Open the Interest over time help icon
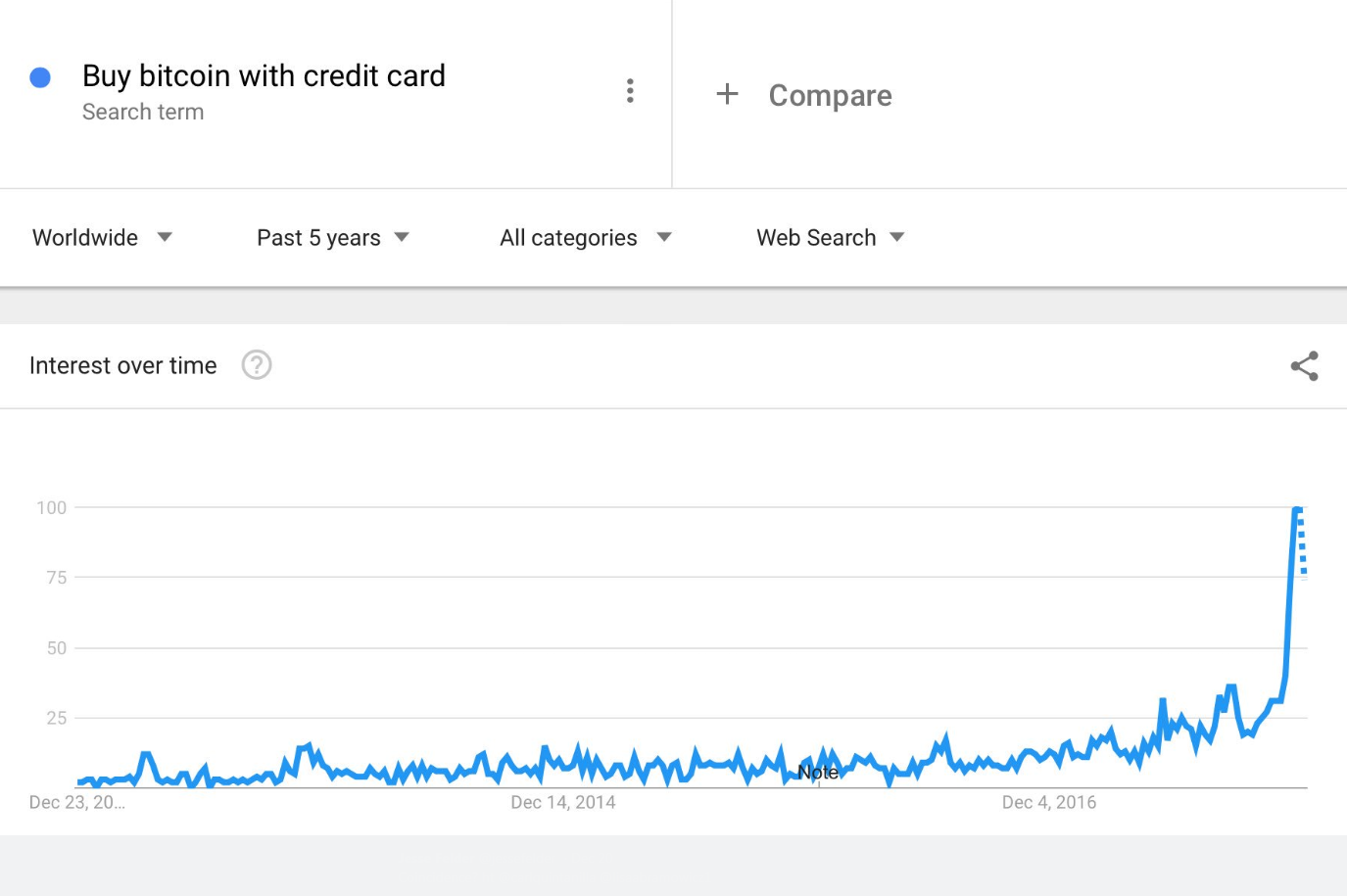1347x896 pixels. click(x=257, y=365)
